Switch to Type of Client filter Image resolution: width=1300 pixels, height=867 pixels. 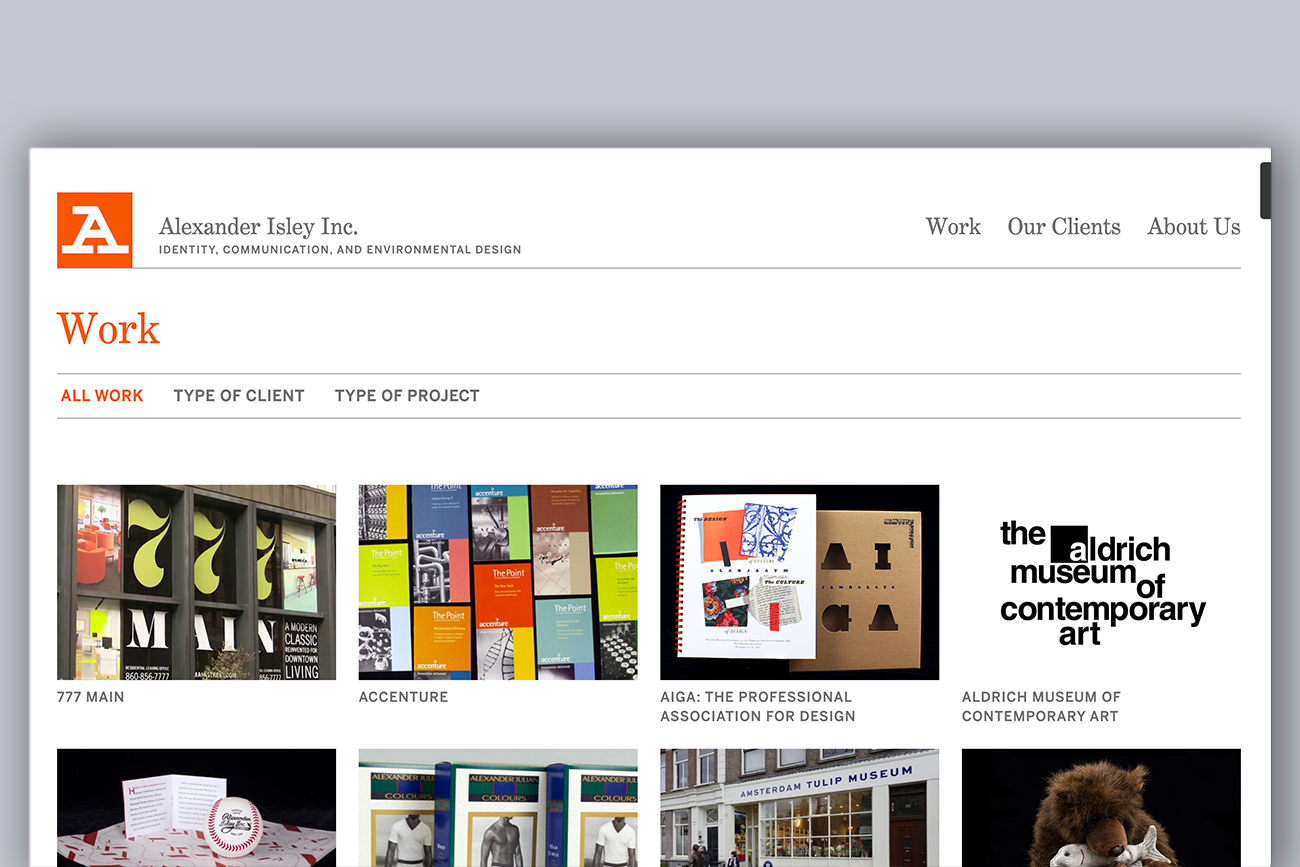239,396
